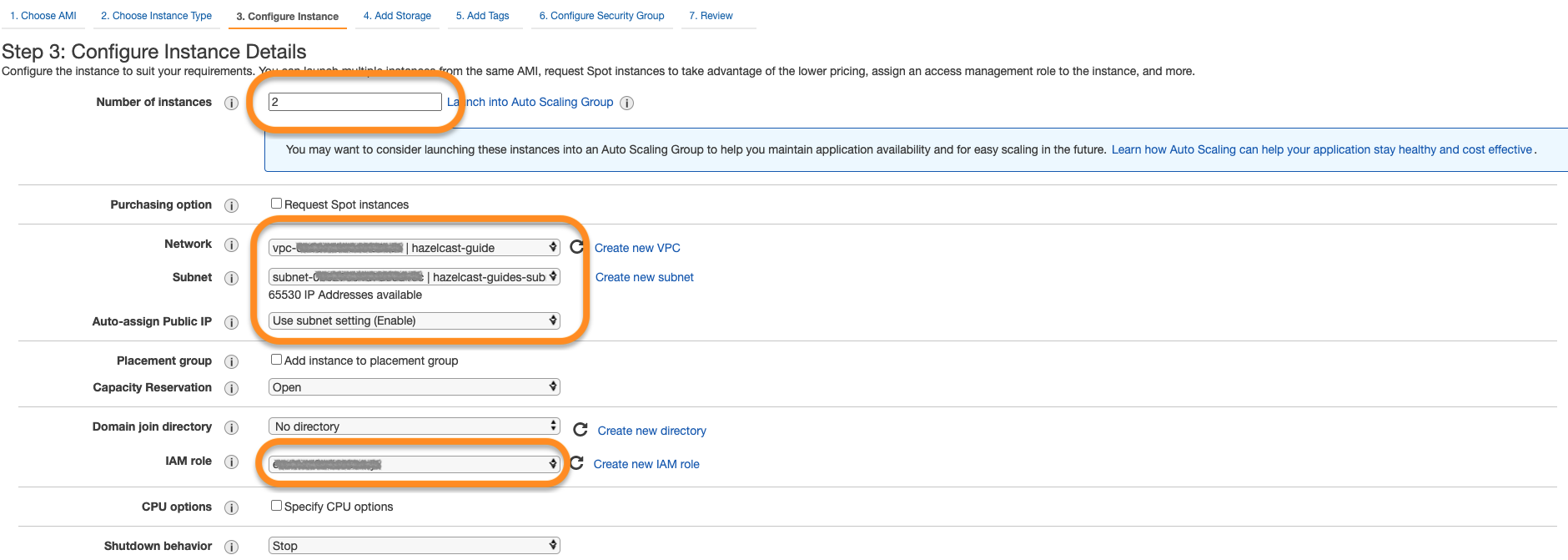
Task: Tick the Specify CPU options checkbox
Action: coord(276,506)
